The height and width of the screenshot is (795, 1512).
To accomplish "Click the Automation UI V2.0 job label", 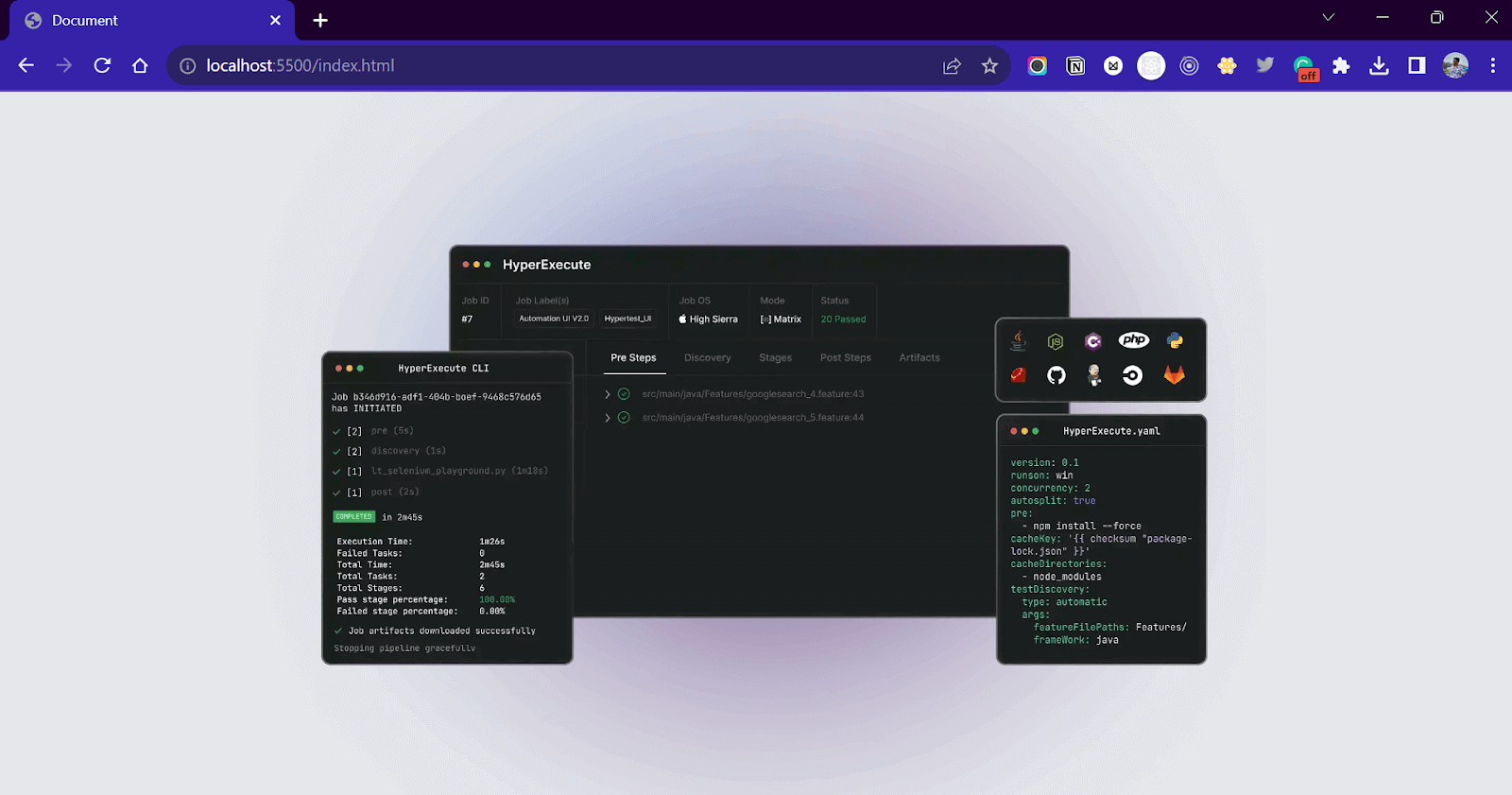I will pyautogui.click(x=554, y=319).
